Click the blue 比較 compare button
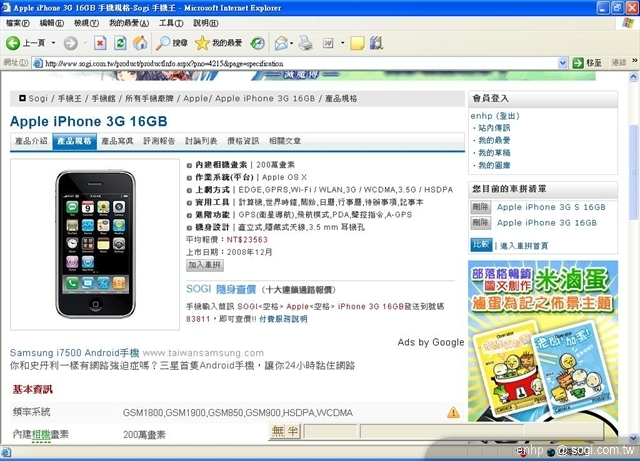 (481, 245)
